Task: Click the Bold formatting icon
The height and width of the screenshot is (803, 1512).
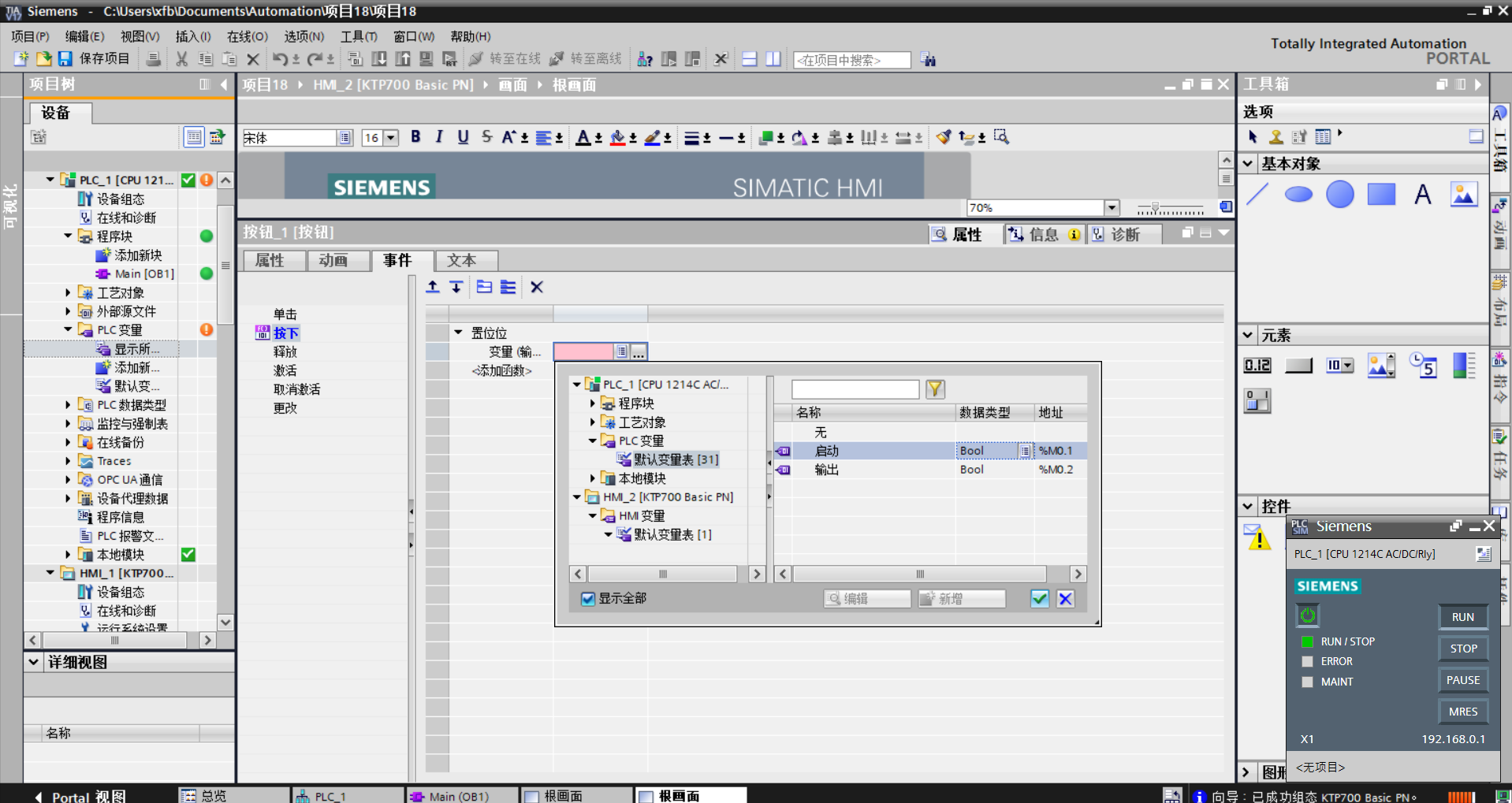Action: click(x=415, y=137)
